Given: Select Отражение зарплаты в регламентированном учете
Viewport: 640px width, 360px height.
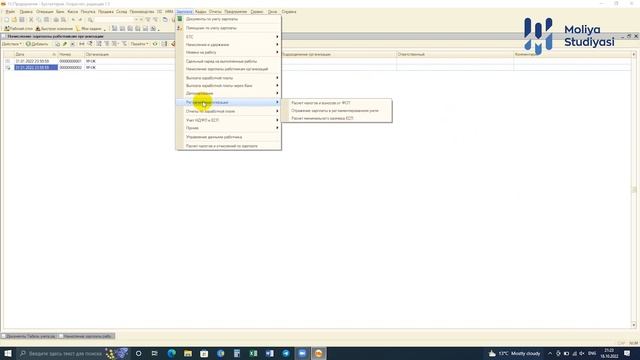Looking at the screenshot, I should point(337,111).
